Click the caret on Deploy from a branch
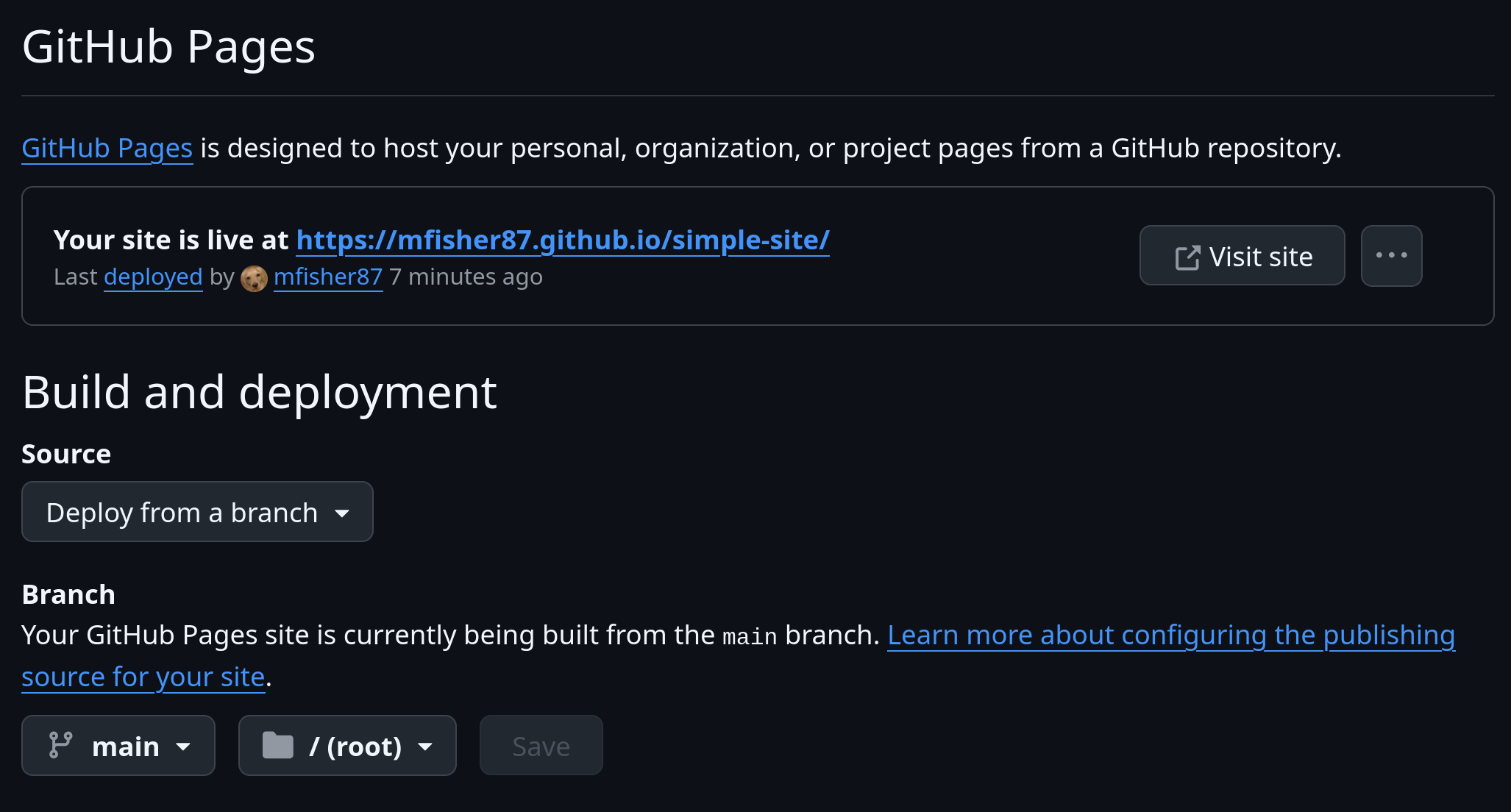 point(342,513)
